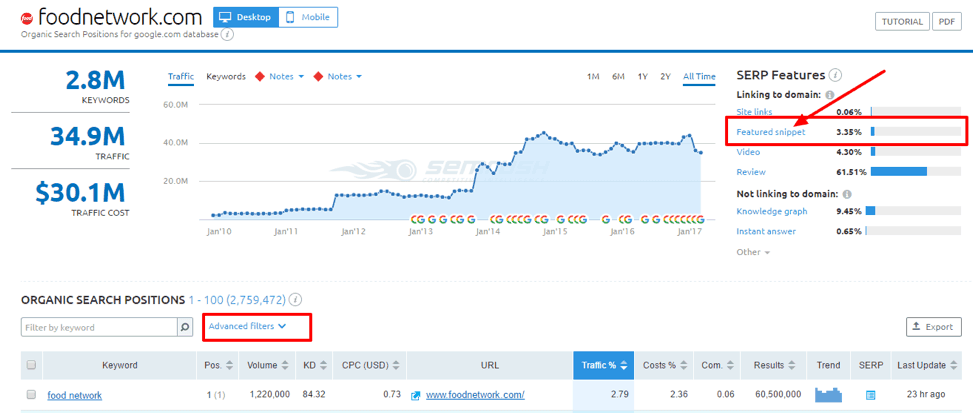Click the info icon next to SERP Features
Screen dimensions: 973x413
(x=835, y=75)
